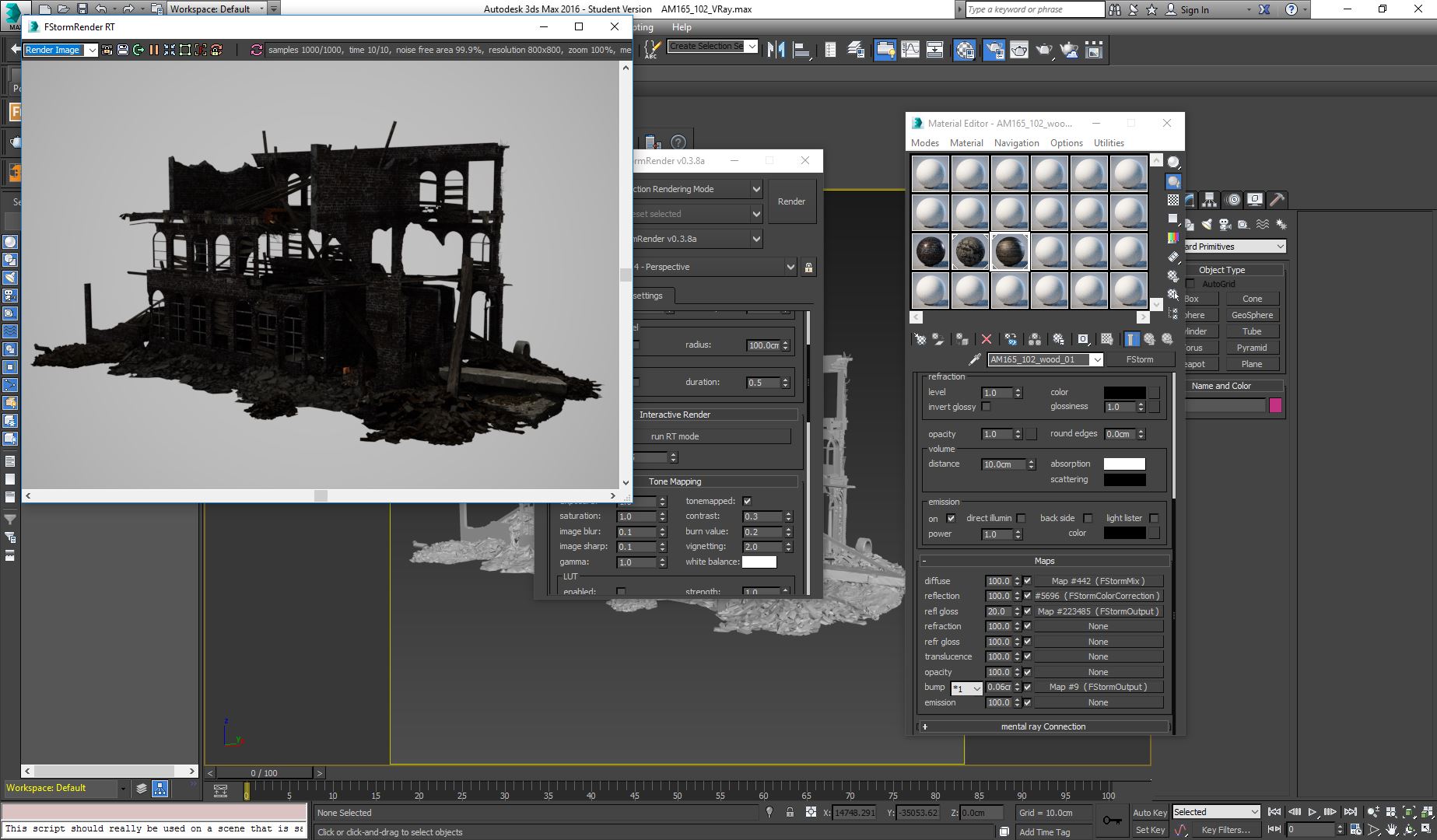
Task: Click the run RT mode button
Action: 675,436
